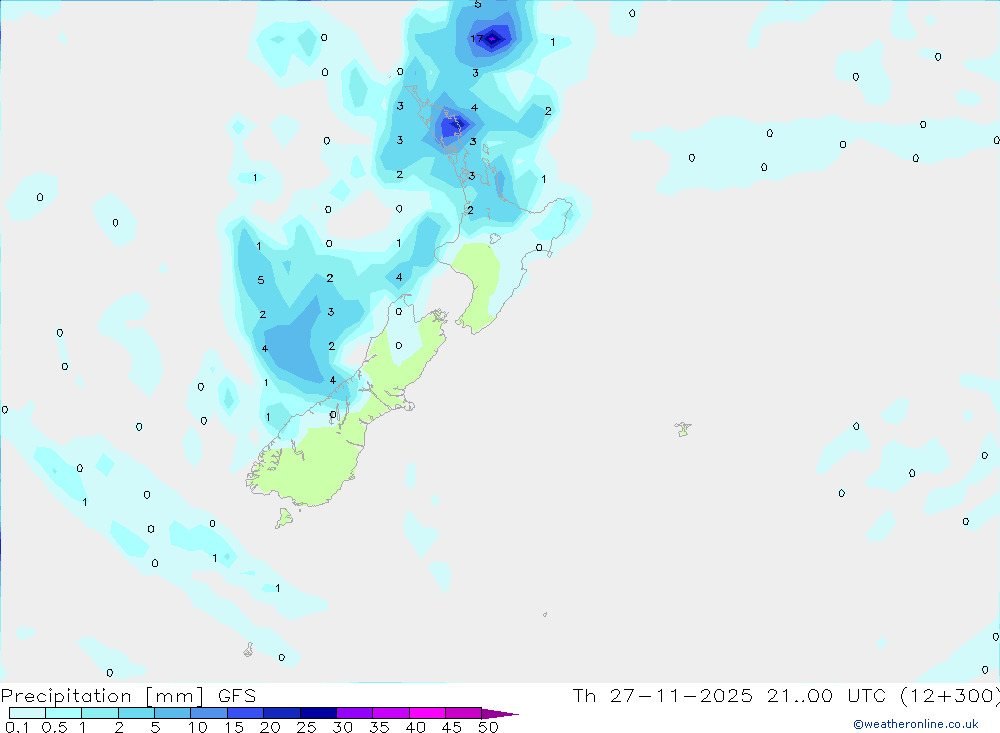Viewport: 1000px width, 733px height.
Task: Select the "10" legend scale label
Action: (198, 727)
